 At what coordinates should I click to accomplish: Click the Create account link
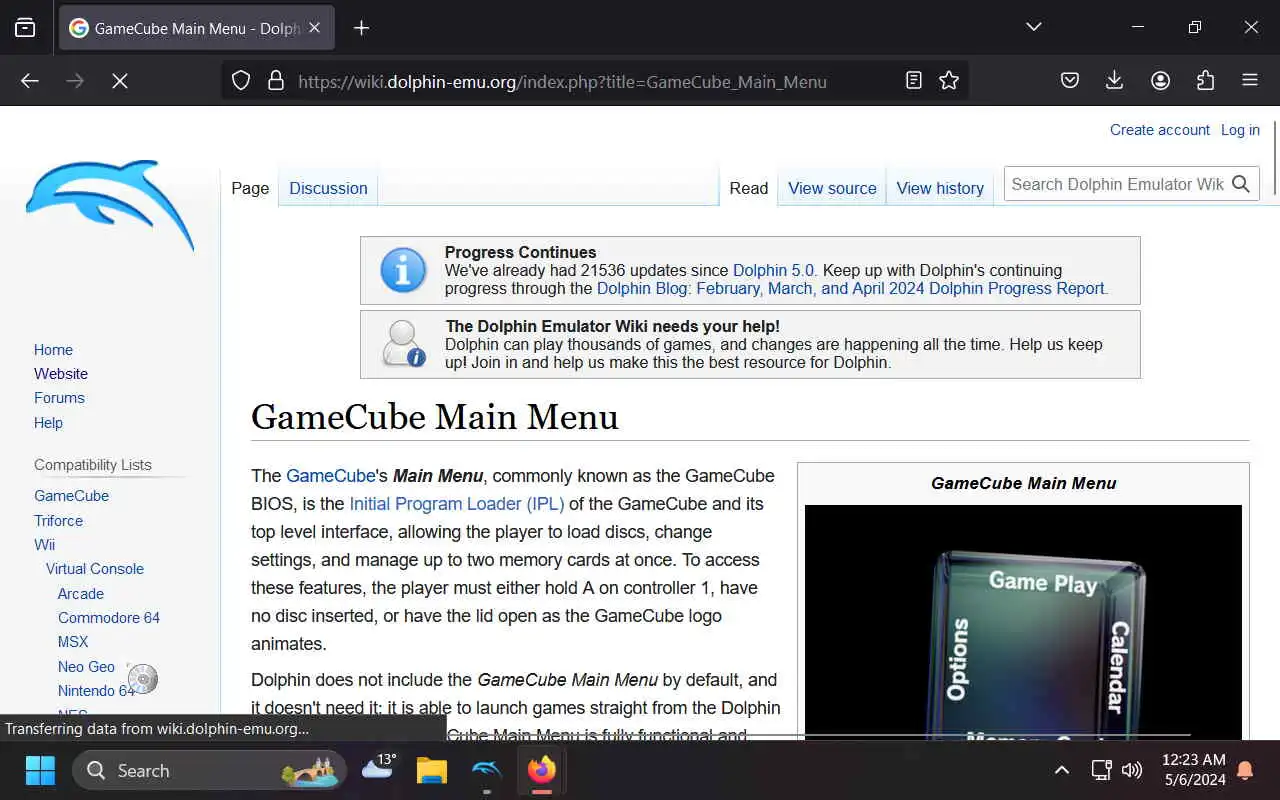click(x=1160, y=130)
